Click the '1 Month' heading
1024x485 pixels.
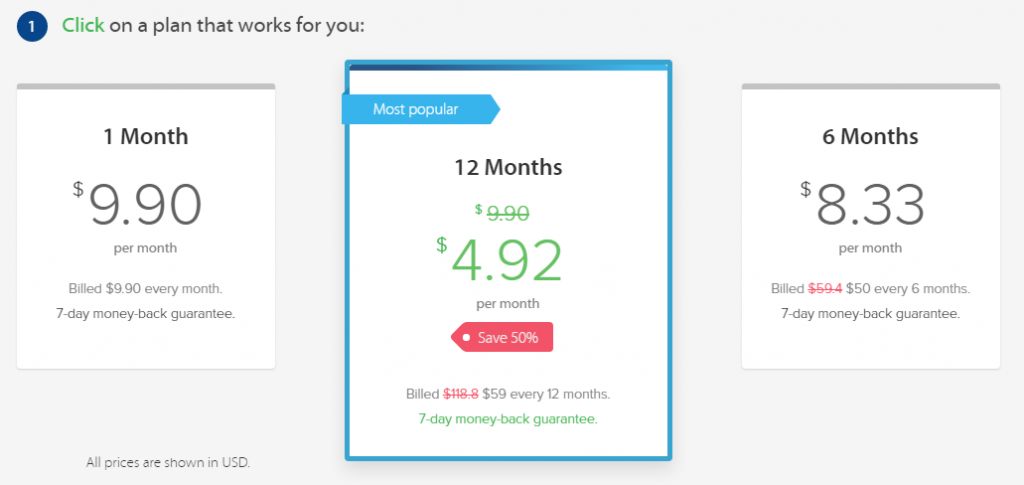146,136
